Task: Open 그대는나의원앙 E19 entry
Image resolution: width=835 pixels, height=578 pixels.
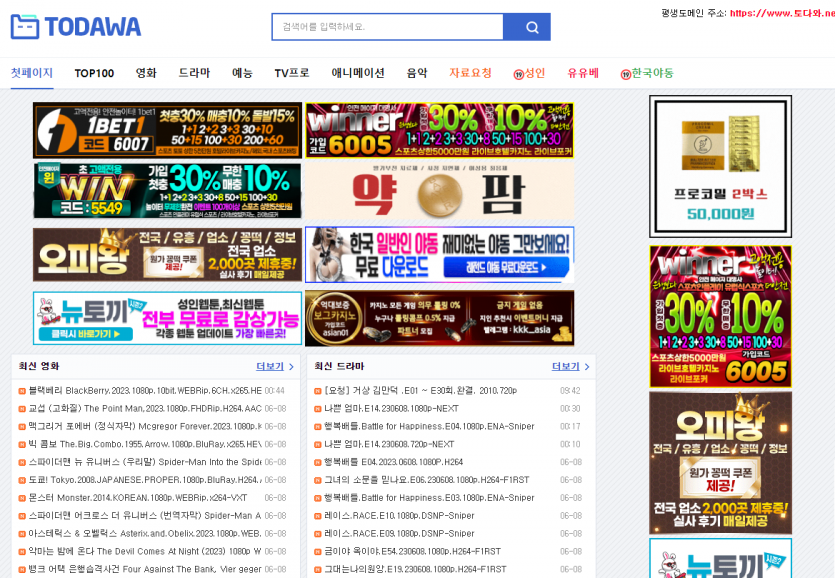Action: tap(415, 569)
